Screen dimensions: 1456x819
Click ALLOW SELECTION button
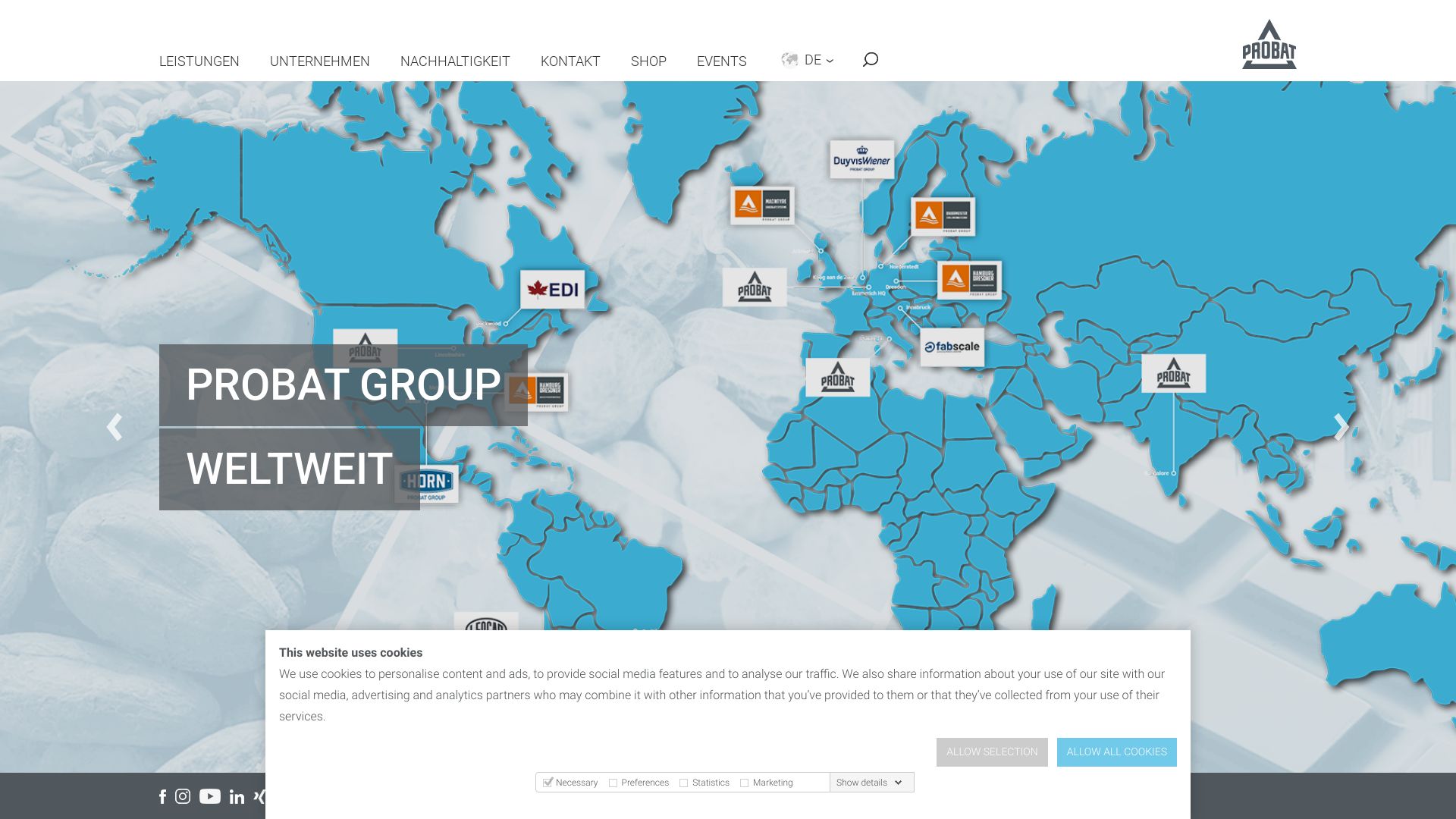tap(992, 752)
